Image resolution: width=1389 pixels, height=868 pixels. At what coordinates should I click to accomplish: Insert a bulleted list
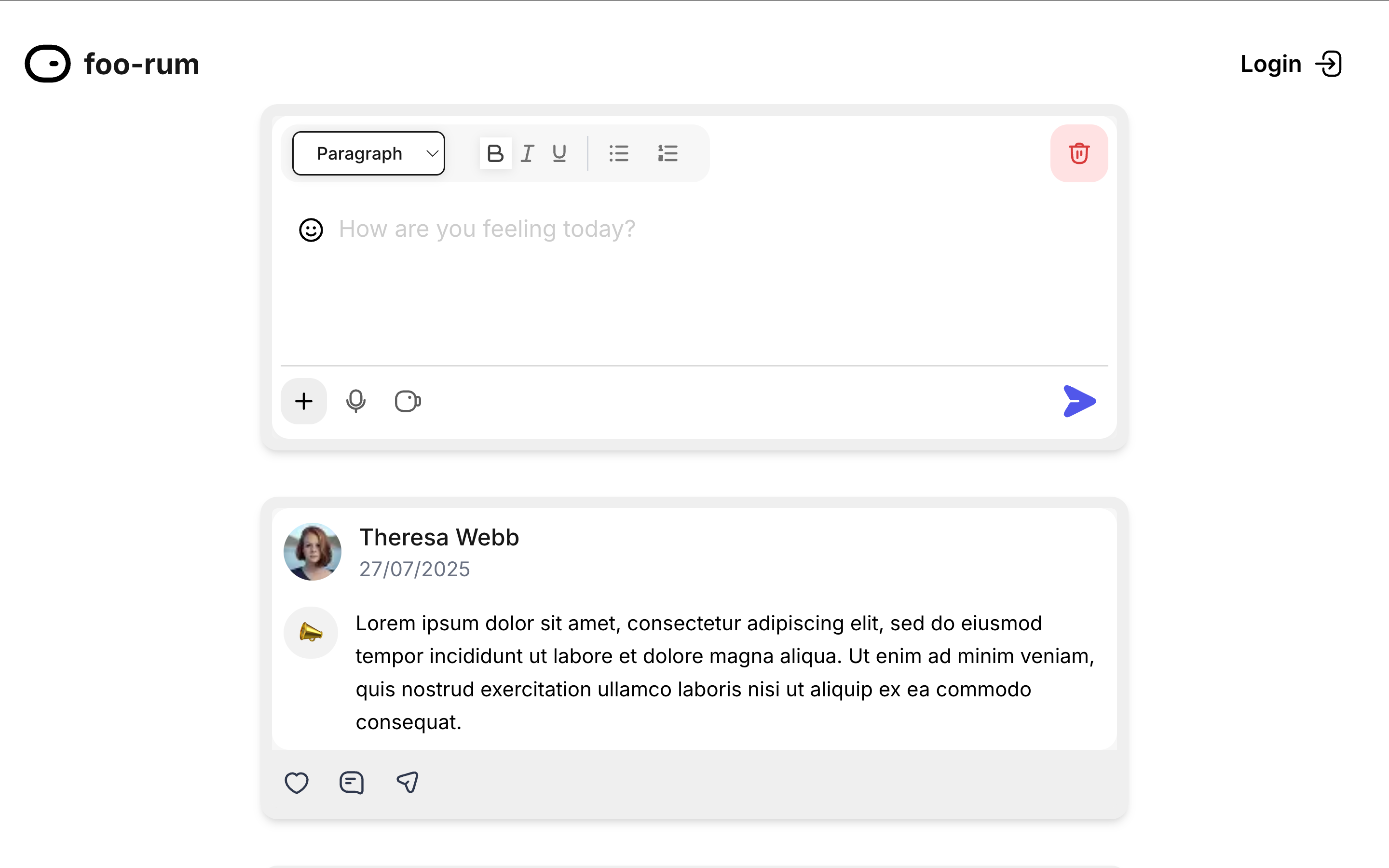click(619, 153)
